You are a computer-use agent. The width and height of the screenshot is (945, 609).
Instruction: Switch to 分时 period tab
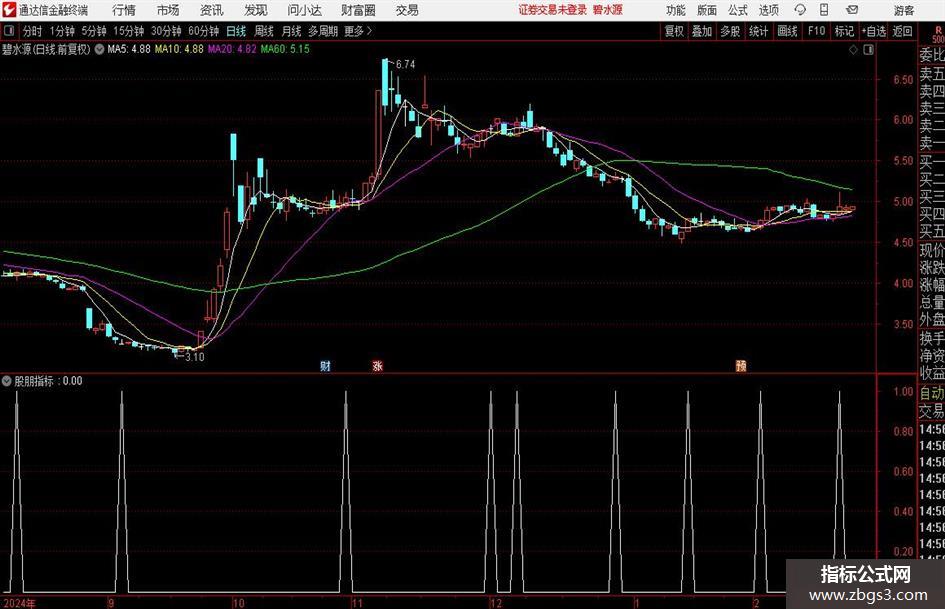pyautogui.click(x=33, y=31)
